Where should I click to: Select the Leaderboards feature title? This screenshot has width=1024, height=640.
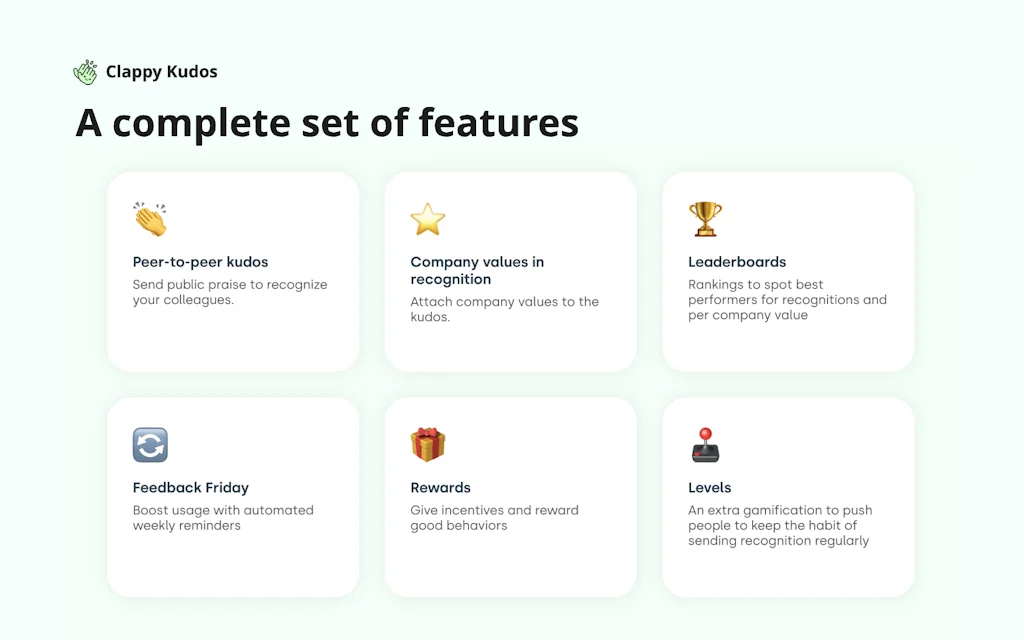click(x=737, y=262)
